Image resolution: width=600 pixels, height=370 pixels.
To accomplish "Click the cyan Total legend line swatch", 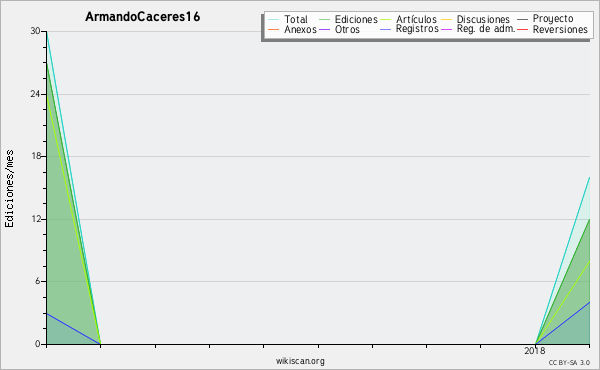I will pyautogui.click(x=274, y=20).
